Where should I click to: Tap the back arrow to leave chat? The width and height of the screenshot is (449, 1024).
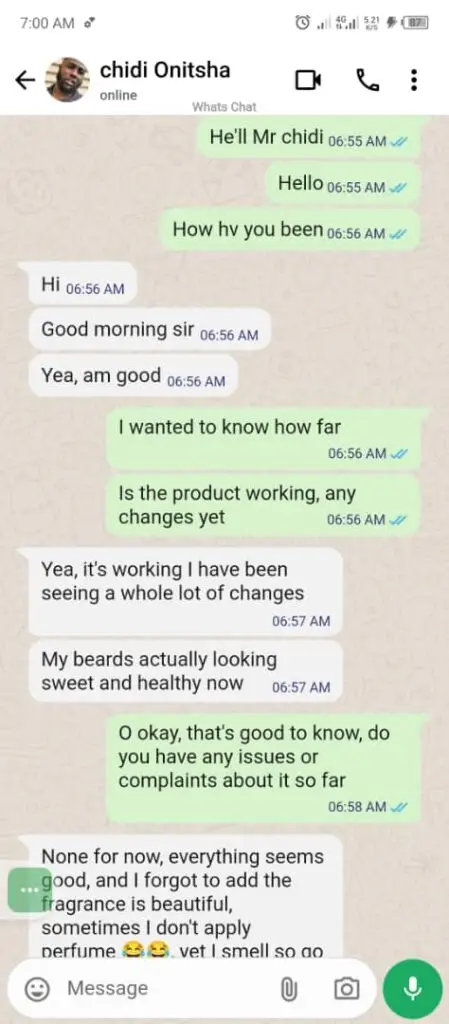point(25,80)
